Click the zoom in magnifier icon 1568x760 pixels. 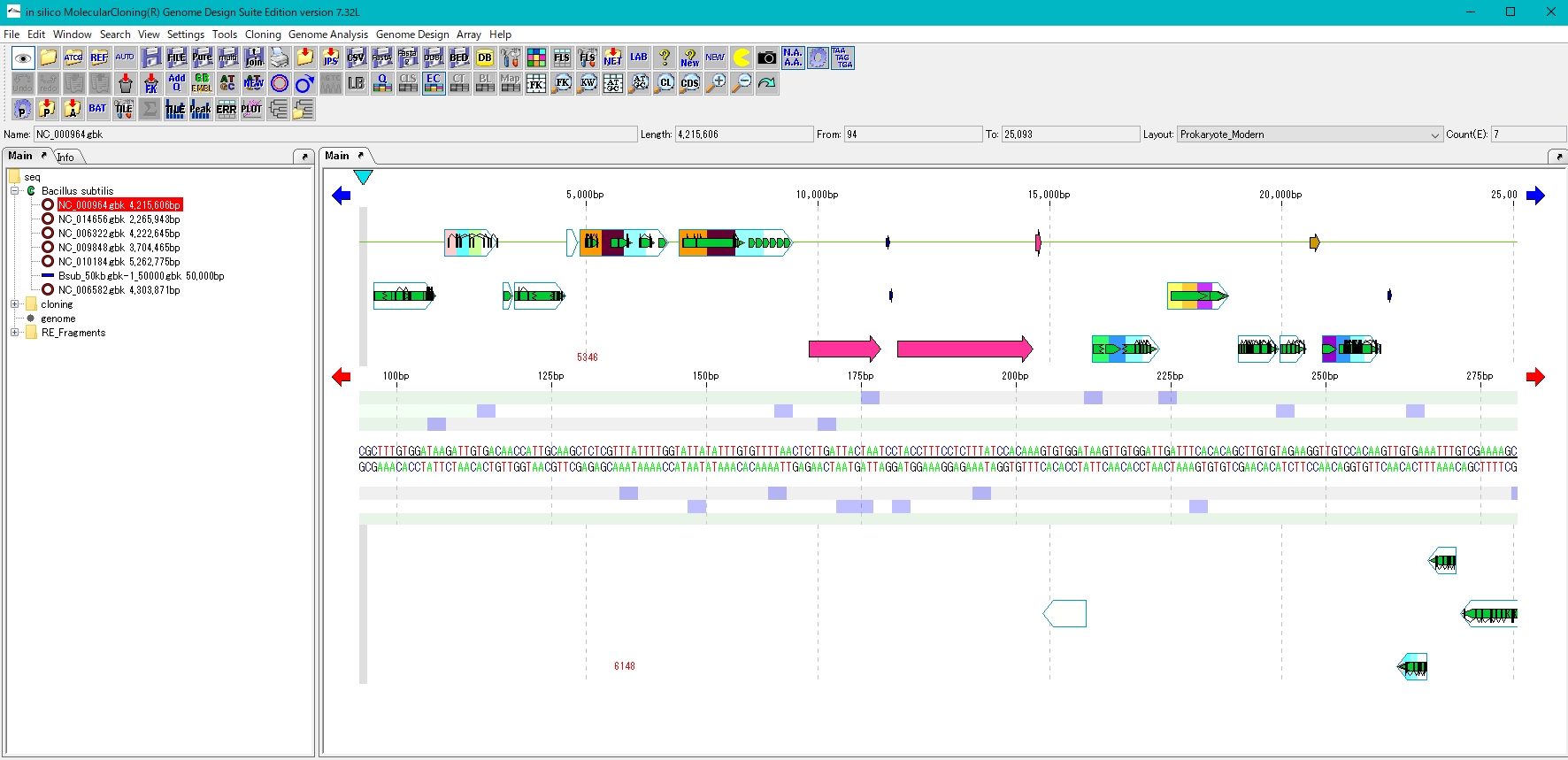coord(716,84)
